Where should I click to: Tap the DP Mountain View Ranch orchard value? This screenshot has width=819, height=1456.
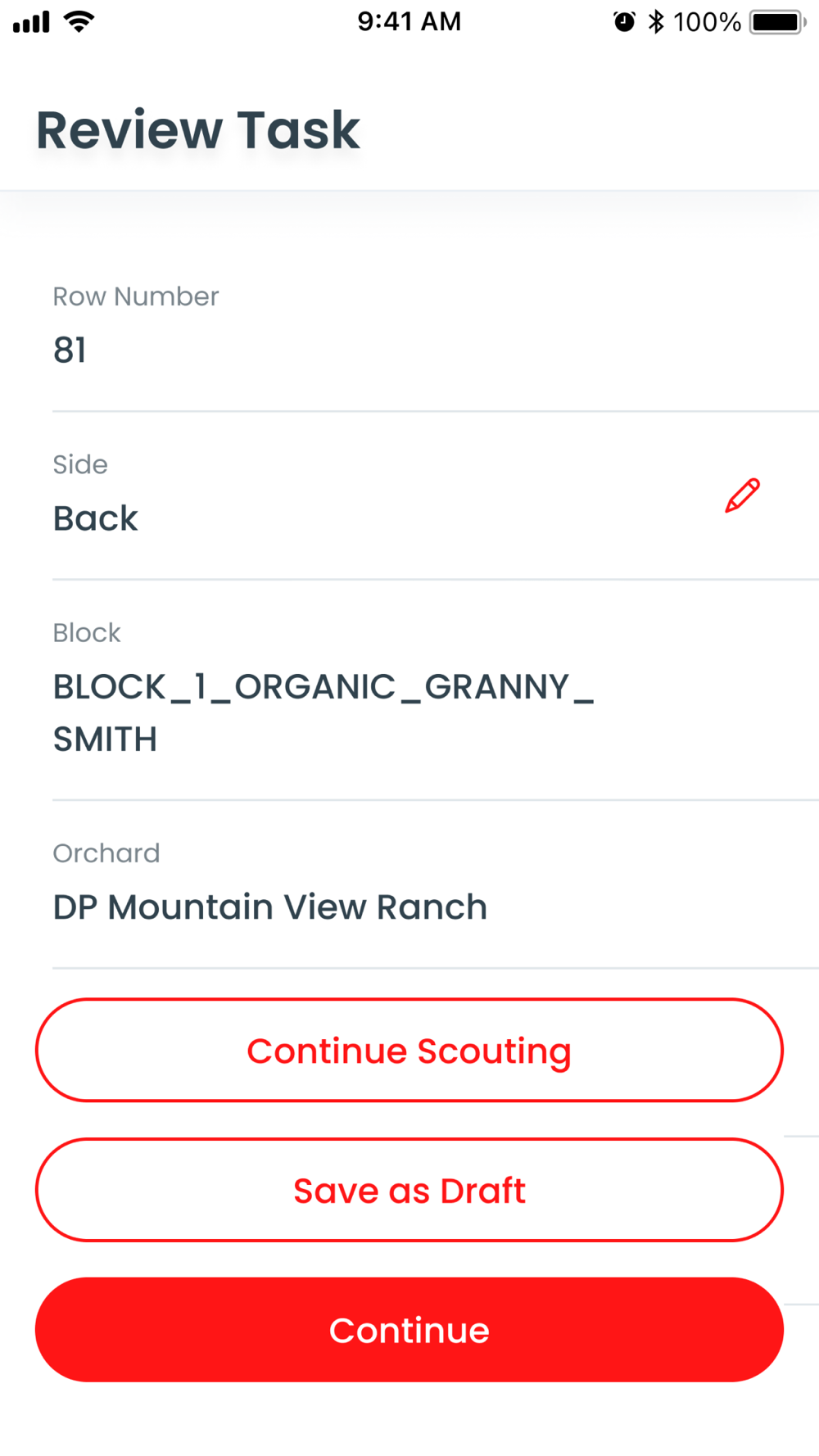point(269,907)
